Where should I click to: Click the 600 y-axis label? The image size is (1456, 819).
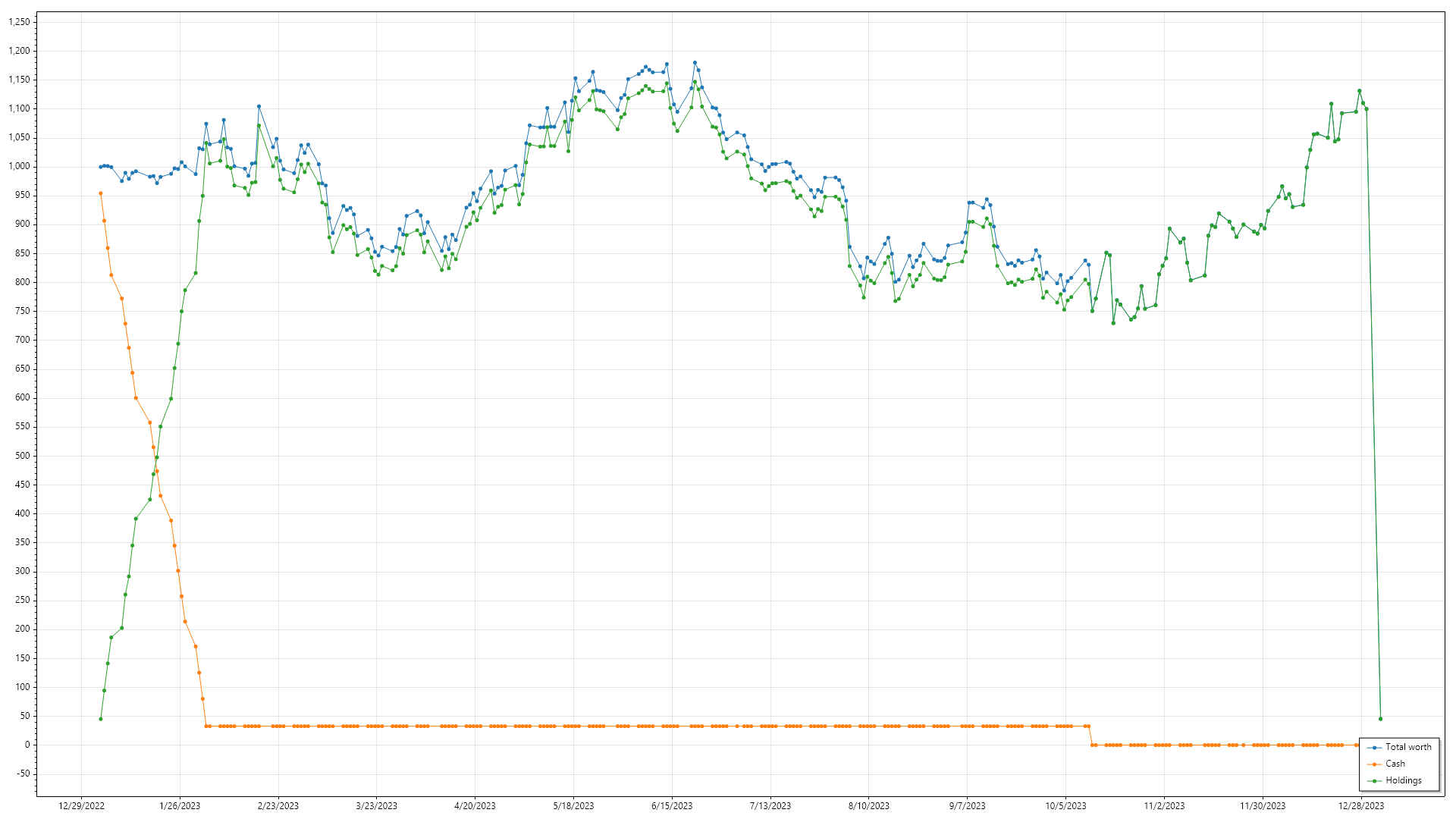tap(23, 398)
